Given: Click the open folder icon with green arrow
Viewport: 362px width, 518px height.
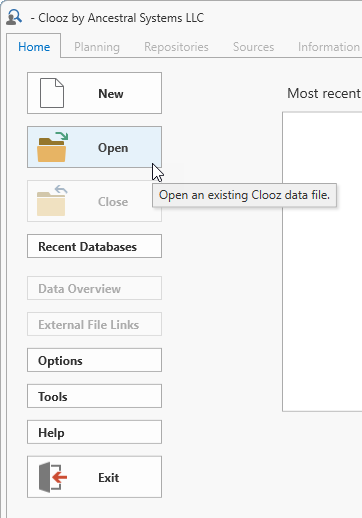Looking at the screenshot, I should pyautogui.click(x=52, y=147).
